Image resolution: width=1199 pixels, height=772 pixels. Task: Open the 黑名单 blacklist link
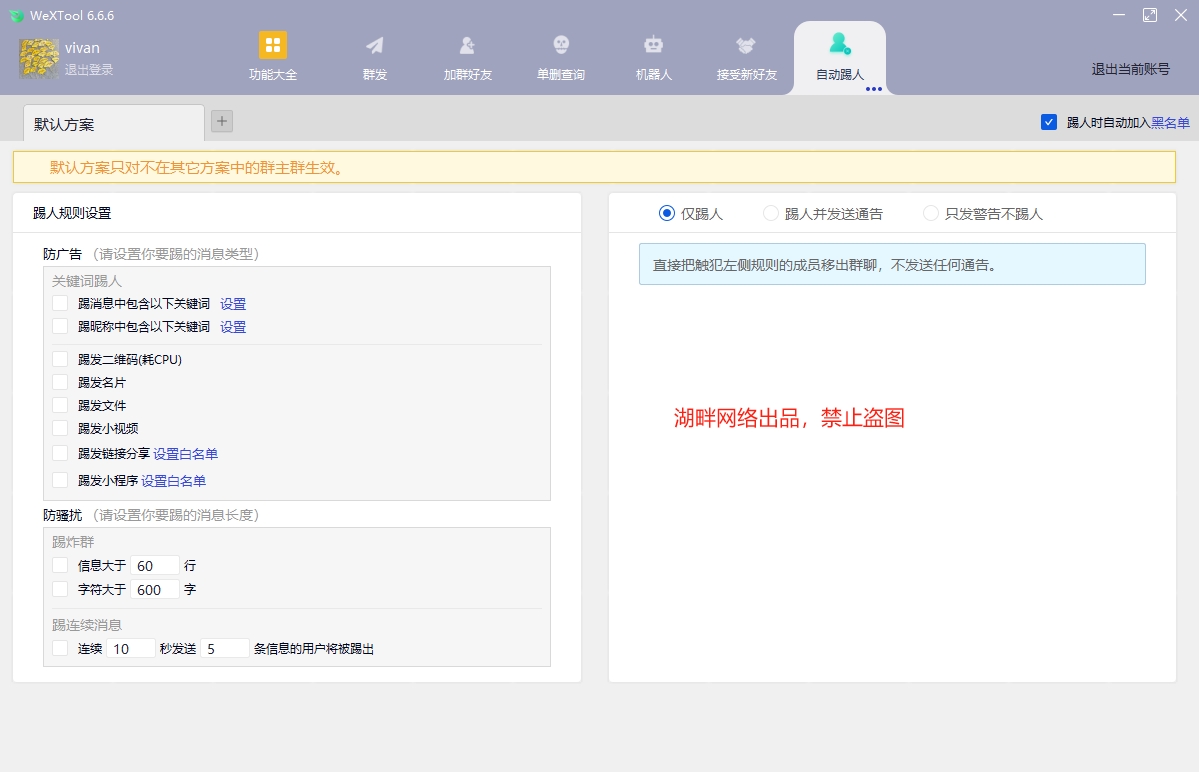1172,122
